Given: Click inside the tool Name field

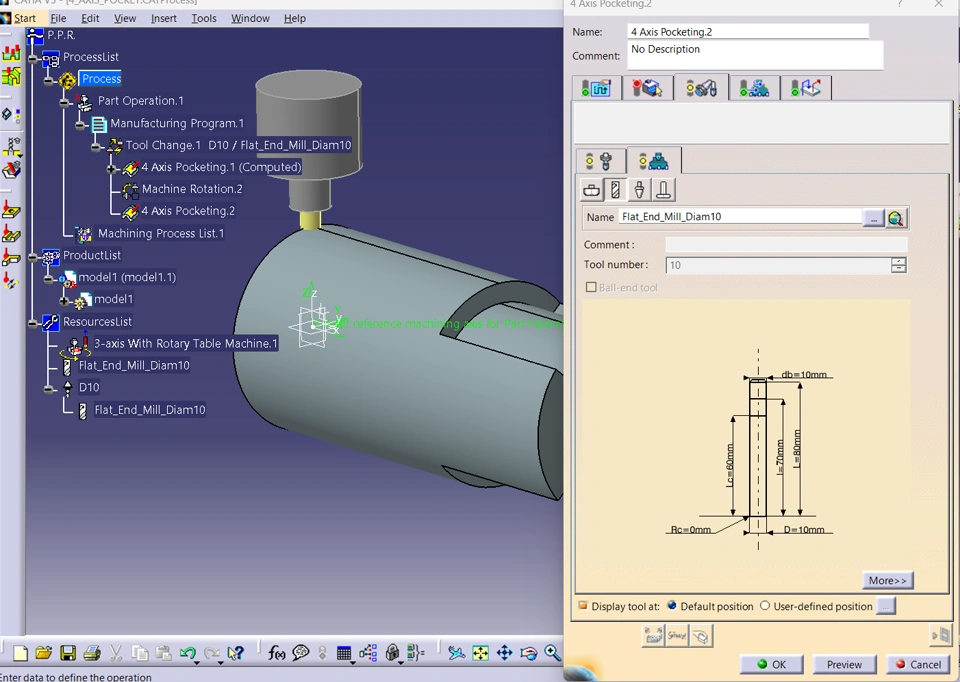Looking at the screenshot, I should click(x=738, y=217).
